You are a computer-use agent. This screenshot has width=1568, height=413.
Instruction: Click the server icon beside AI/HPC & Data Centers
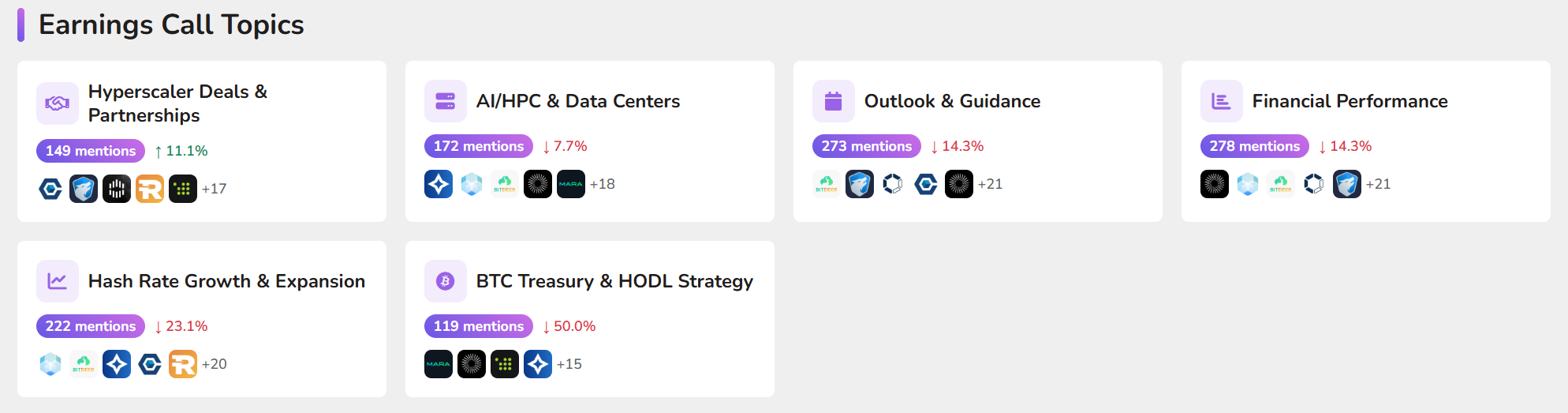(x=446, y=101)
